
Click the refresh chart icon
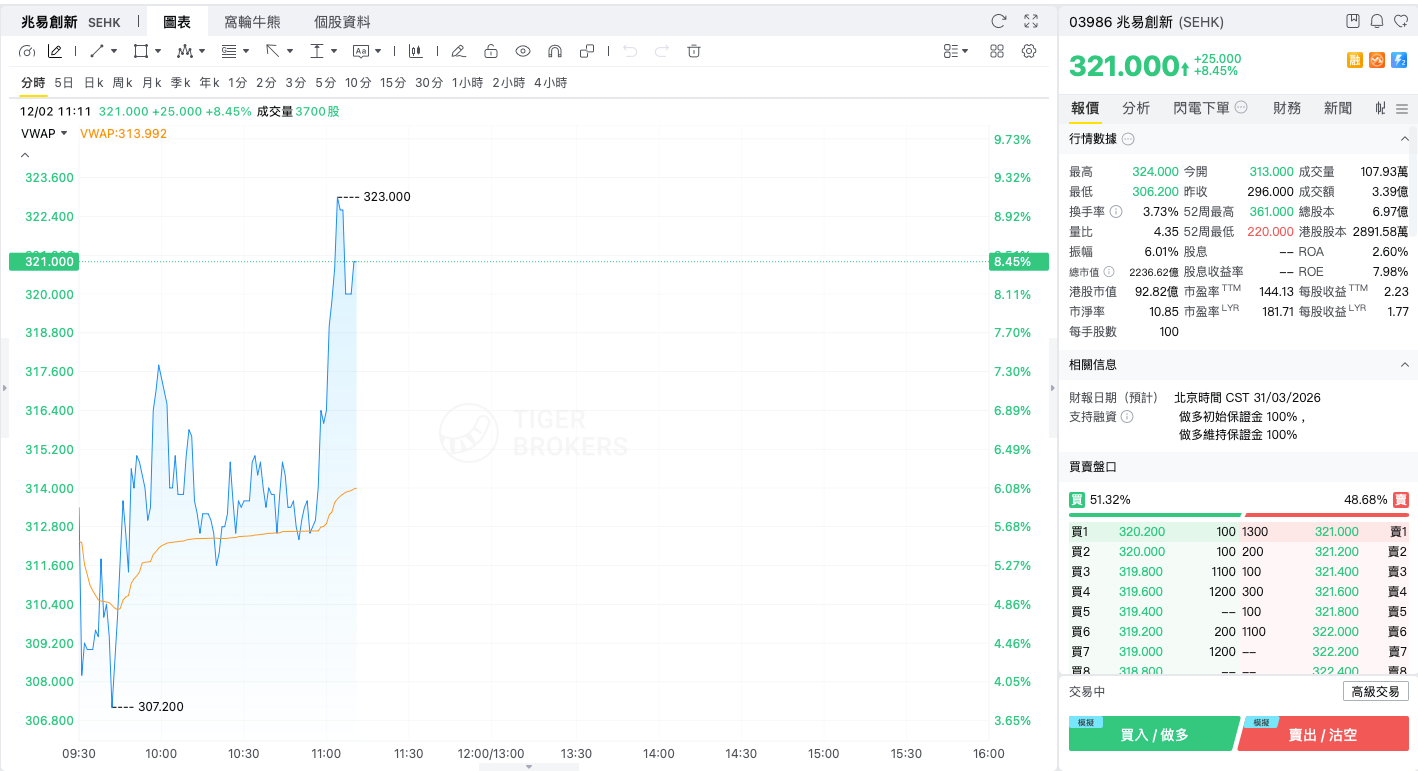[x=998, y=21]
